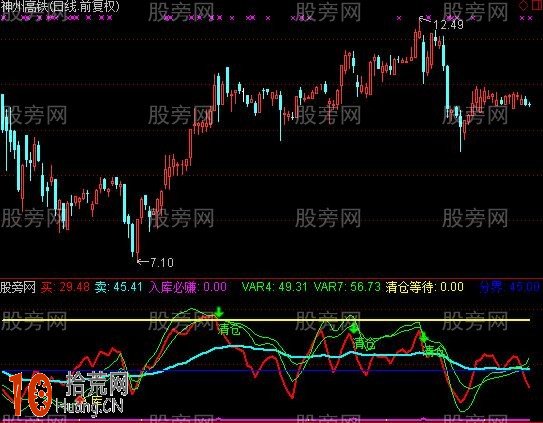
Task: Click the blue horizontal 分界 line
Action: (x=266, y=370)
